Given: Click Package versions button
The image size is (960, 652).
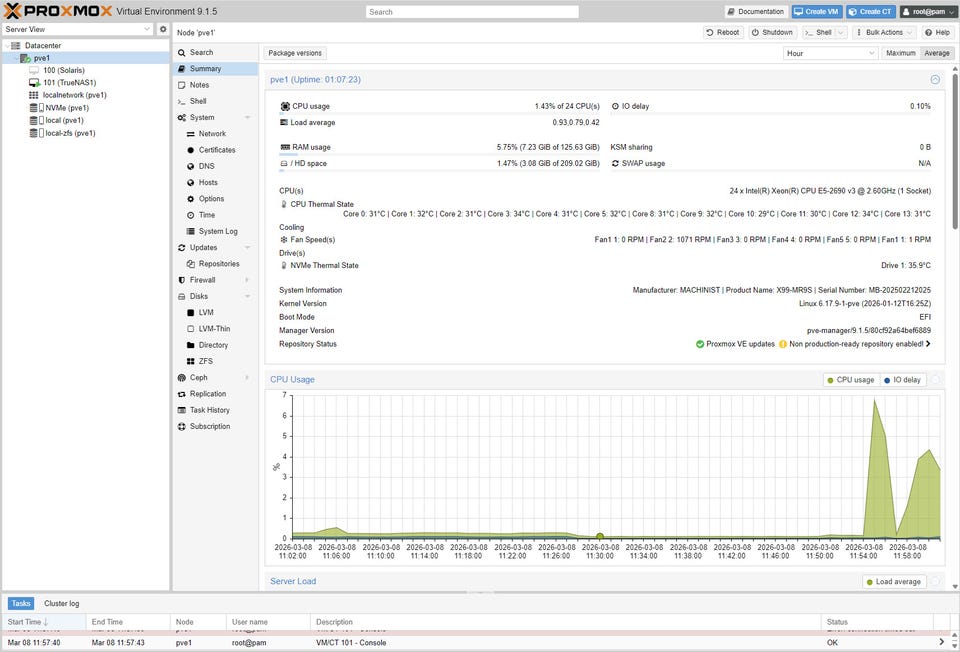Looking at the screenshot, I should pos(294,53).
